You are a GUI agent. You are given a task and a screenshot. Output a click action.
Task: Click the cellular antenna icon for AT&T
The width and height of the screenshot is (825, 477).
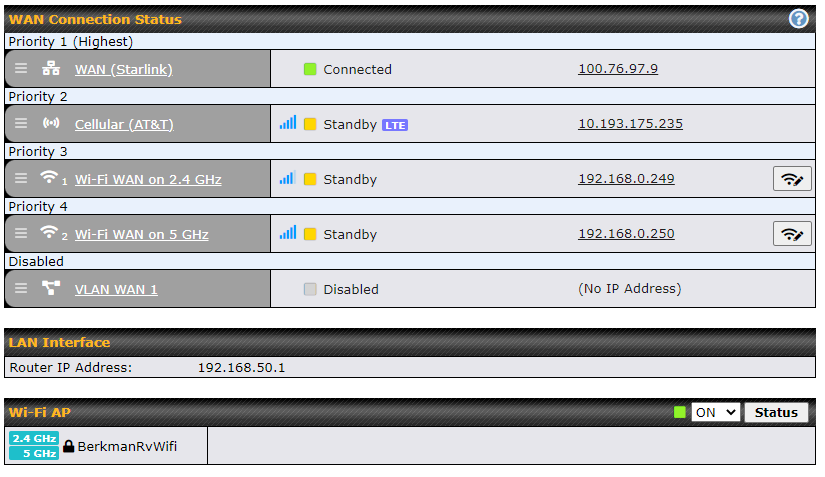51,123
